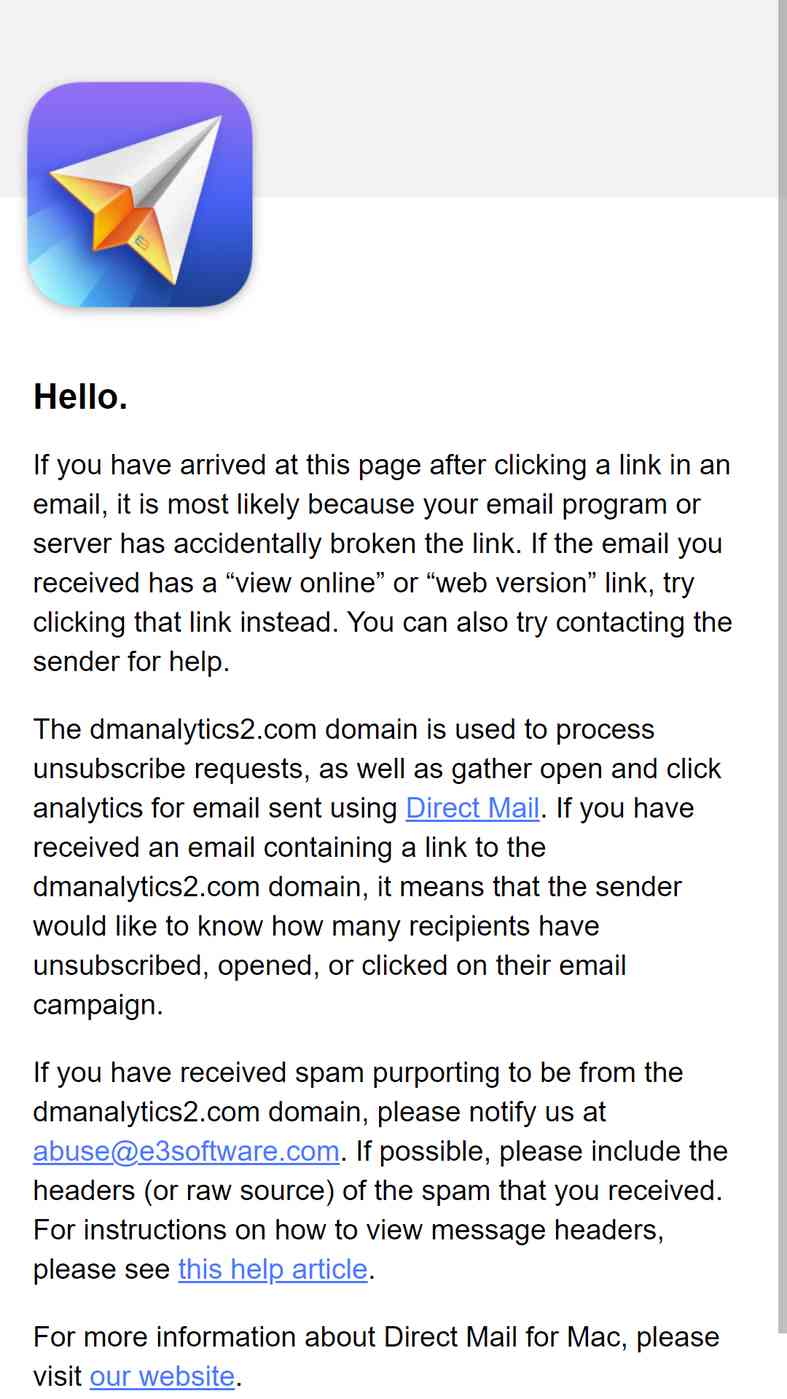Click the "headers (or raw source)" text
This screenshot has width=787, height=1399.
(184, 1191)
